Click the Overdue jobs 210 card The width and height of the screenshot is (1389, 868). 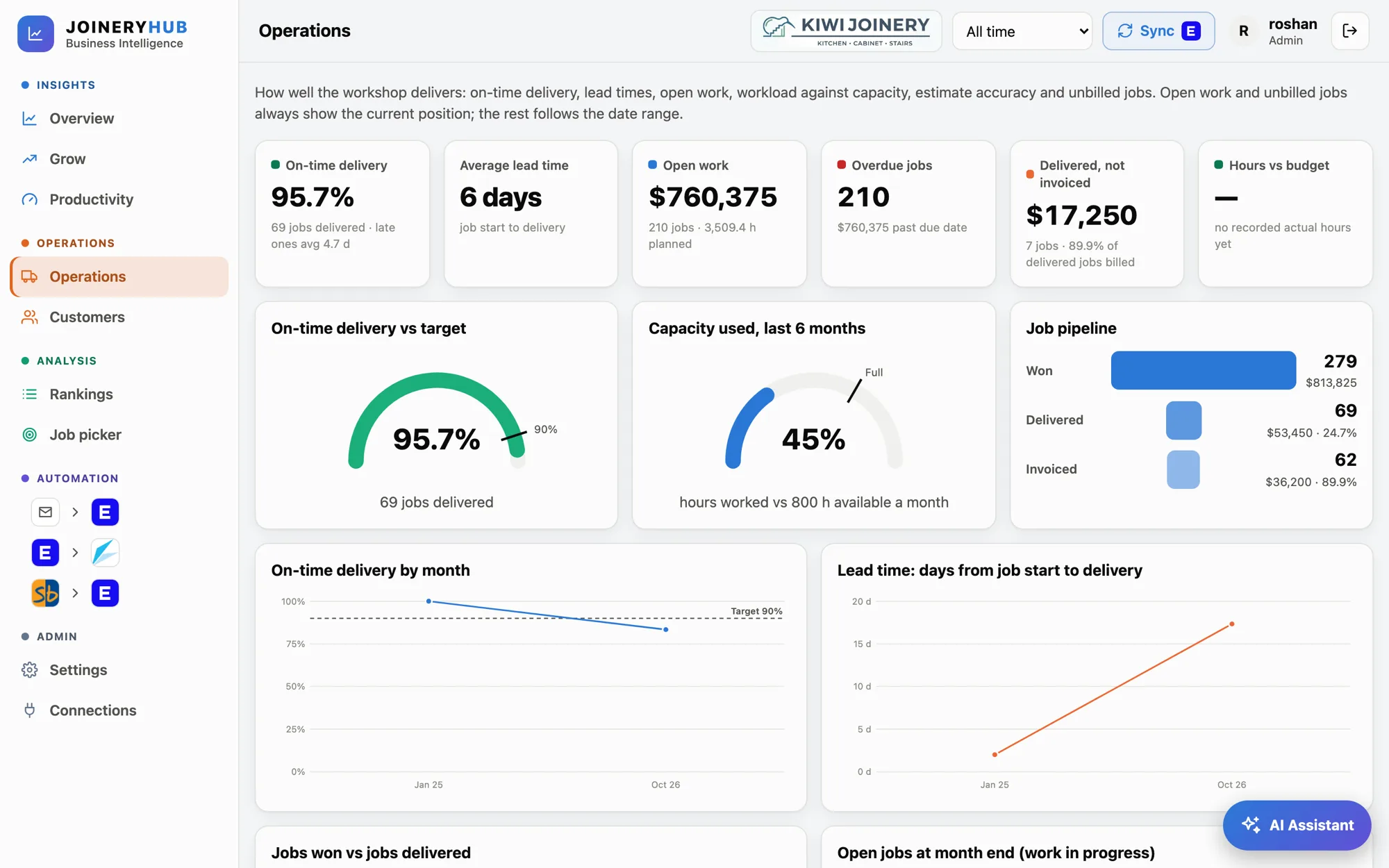[x=908, y=214]
